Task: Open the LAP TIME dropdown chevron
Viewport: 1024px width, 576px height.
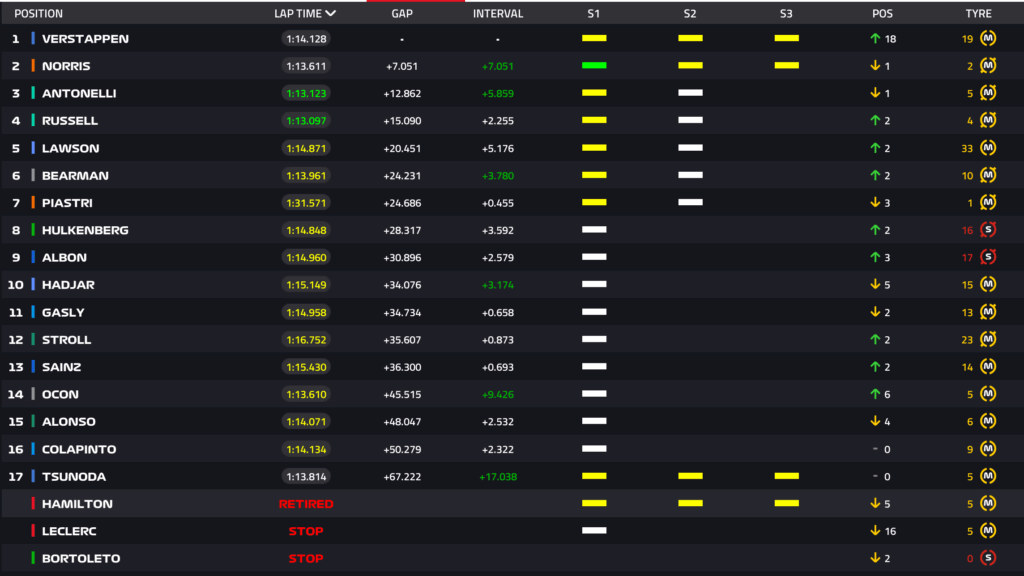Action: 331,14
